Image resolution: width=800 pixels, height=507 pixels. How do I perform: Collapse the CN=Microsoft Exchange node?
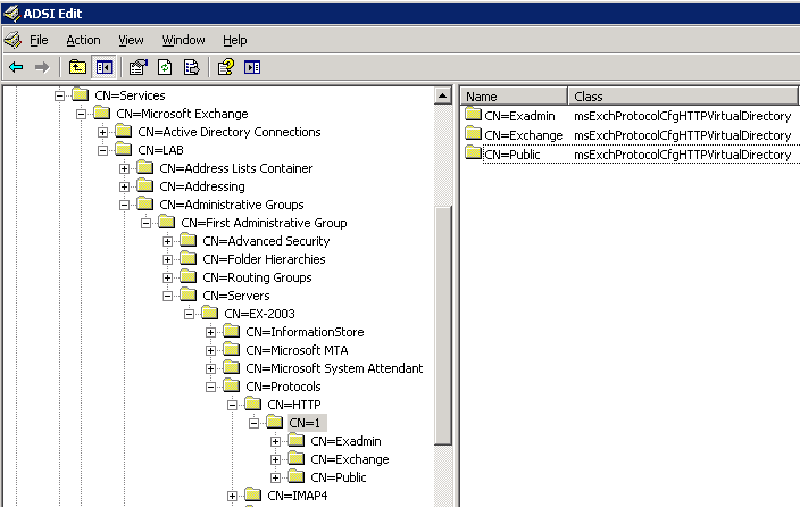(x=81, y=114)
